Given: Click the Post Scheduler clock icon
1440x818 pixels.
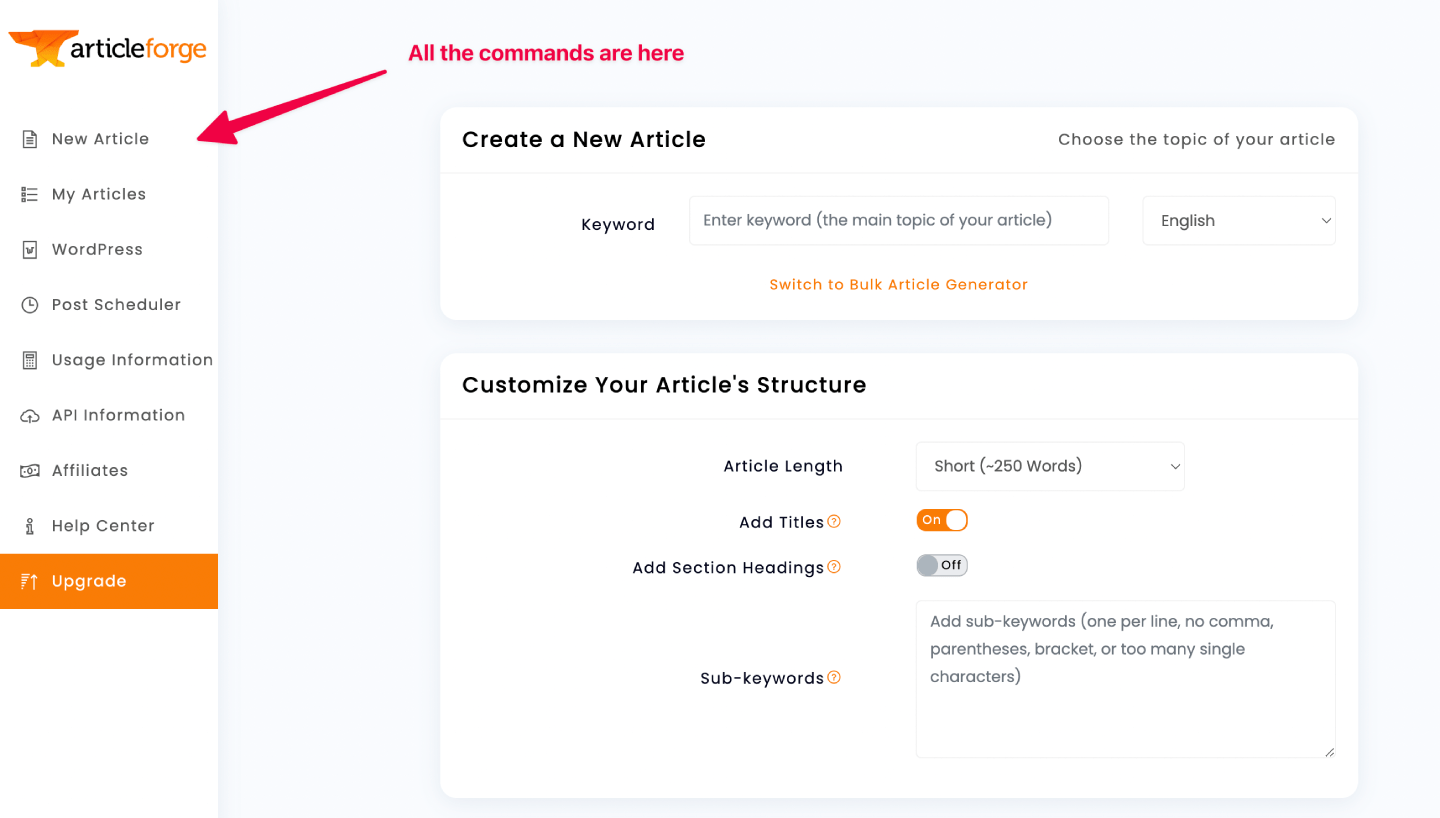Looking at the screenshot, I should [30, 305].
